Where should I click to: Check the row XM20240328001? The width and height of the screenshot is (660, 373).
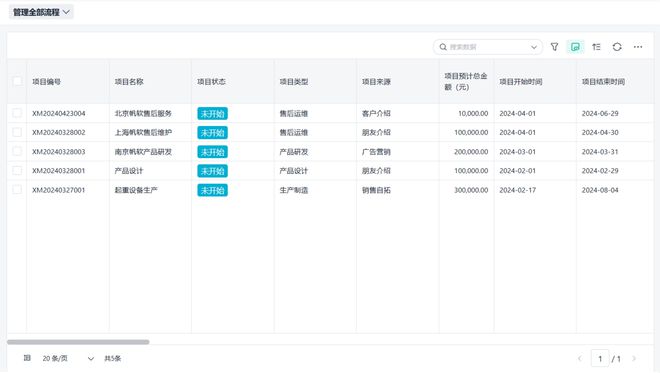click(17, 171)
